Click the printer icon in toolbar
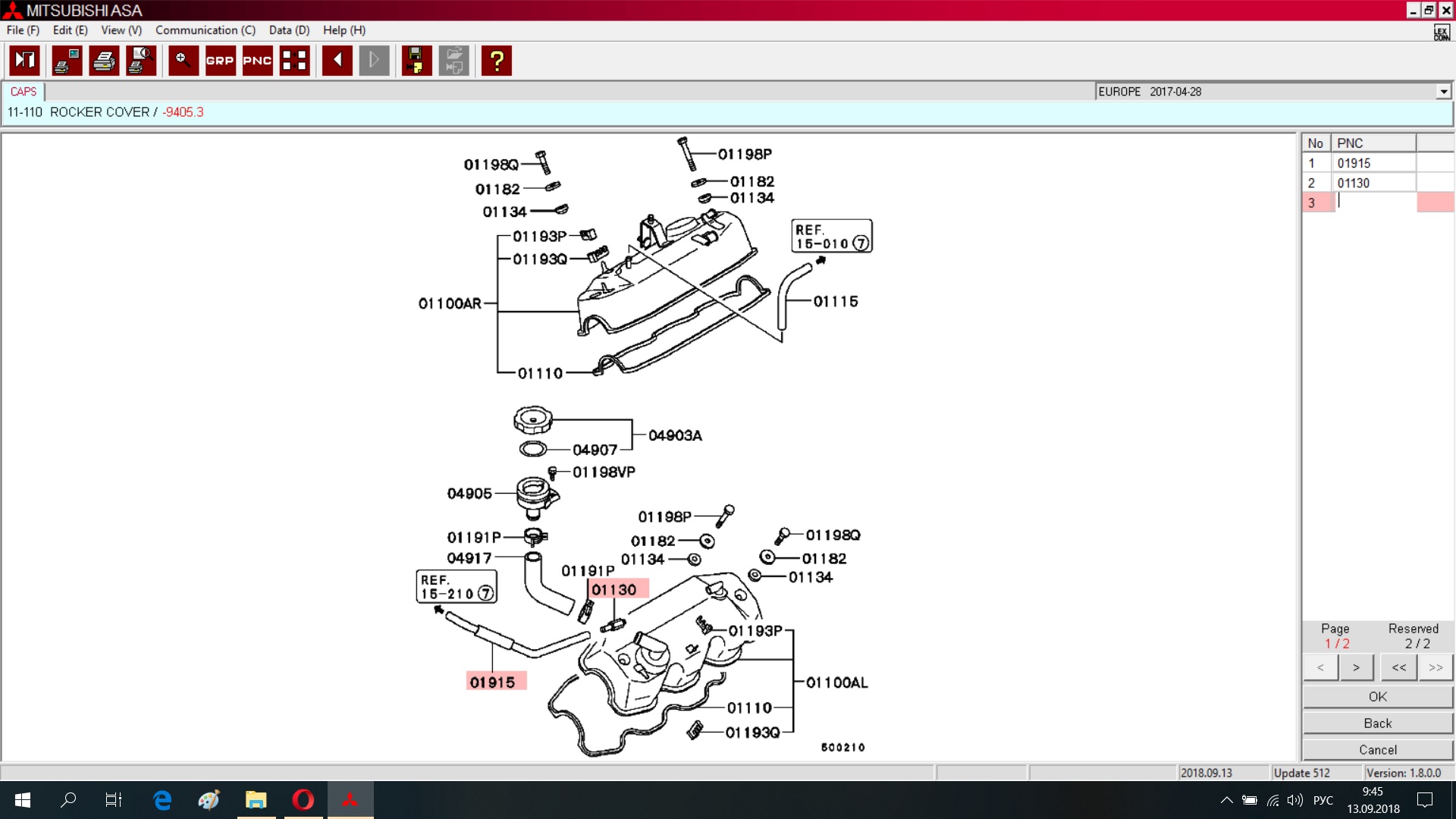Screen dimensions: 1456x819 click(x=104, y=61)
